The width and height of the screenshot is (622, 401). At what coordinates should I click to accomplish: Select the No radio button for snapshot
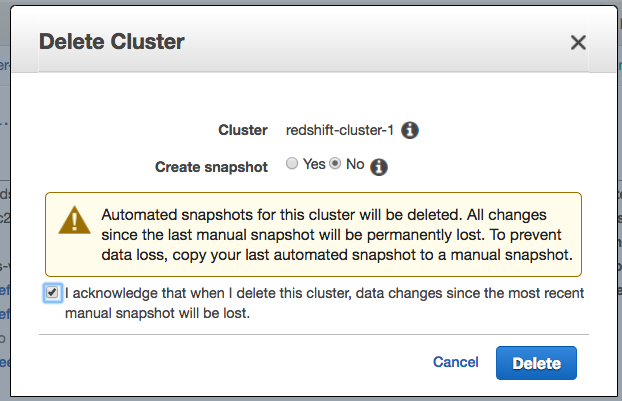click(336, 164)
